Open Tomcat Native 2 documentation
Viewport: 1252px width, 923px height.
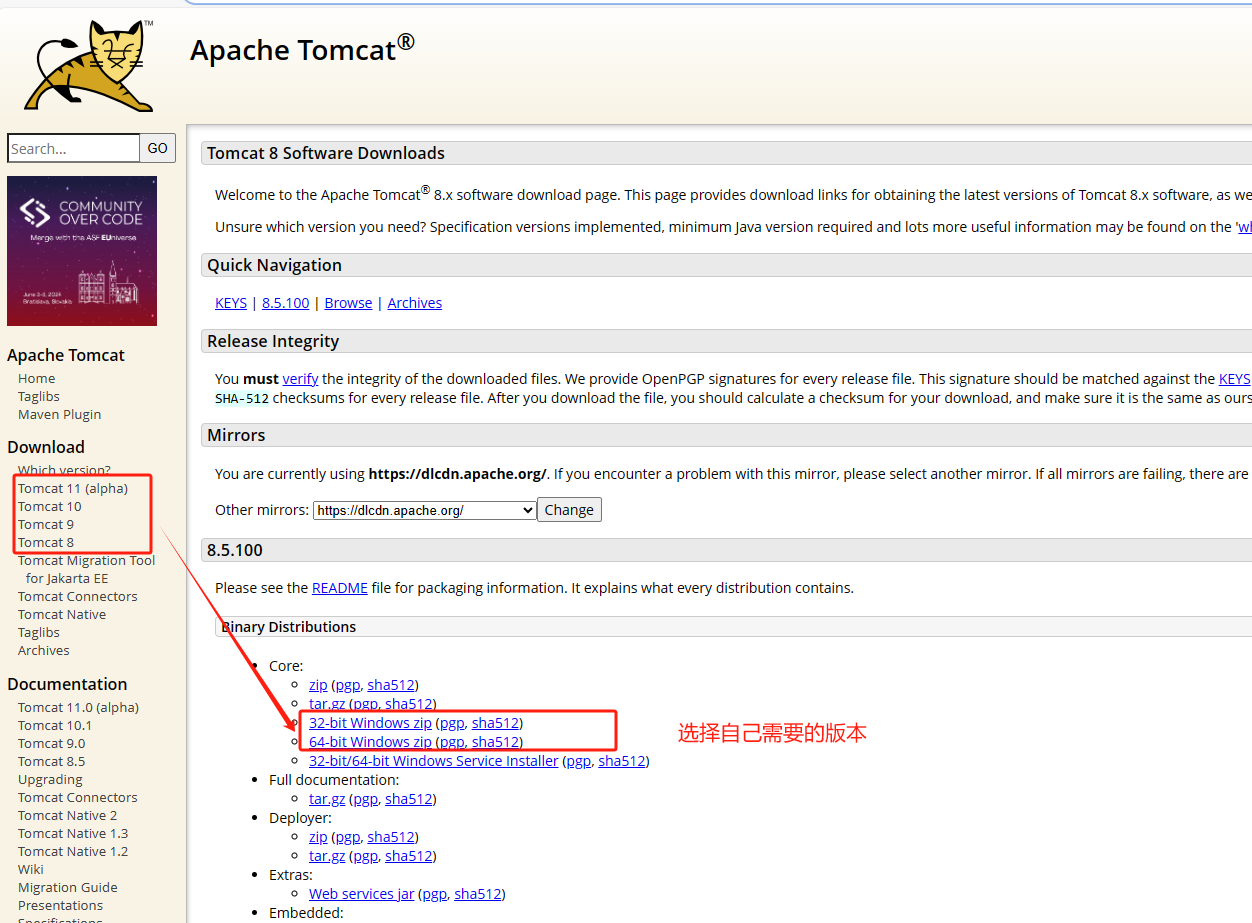pyautogui.click(x=68, y=816)
